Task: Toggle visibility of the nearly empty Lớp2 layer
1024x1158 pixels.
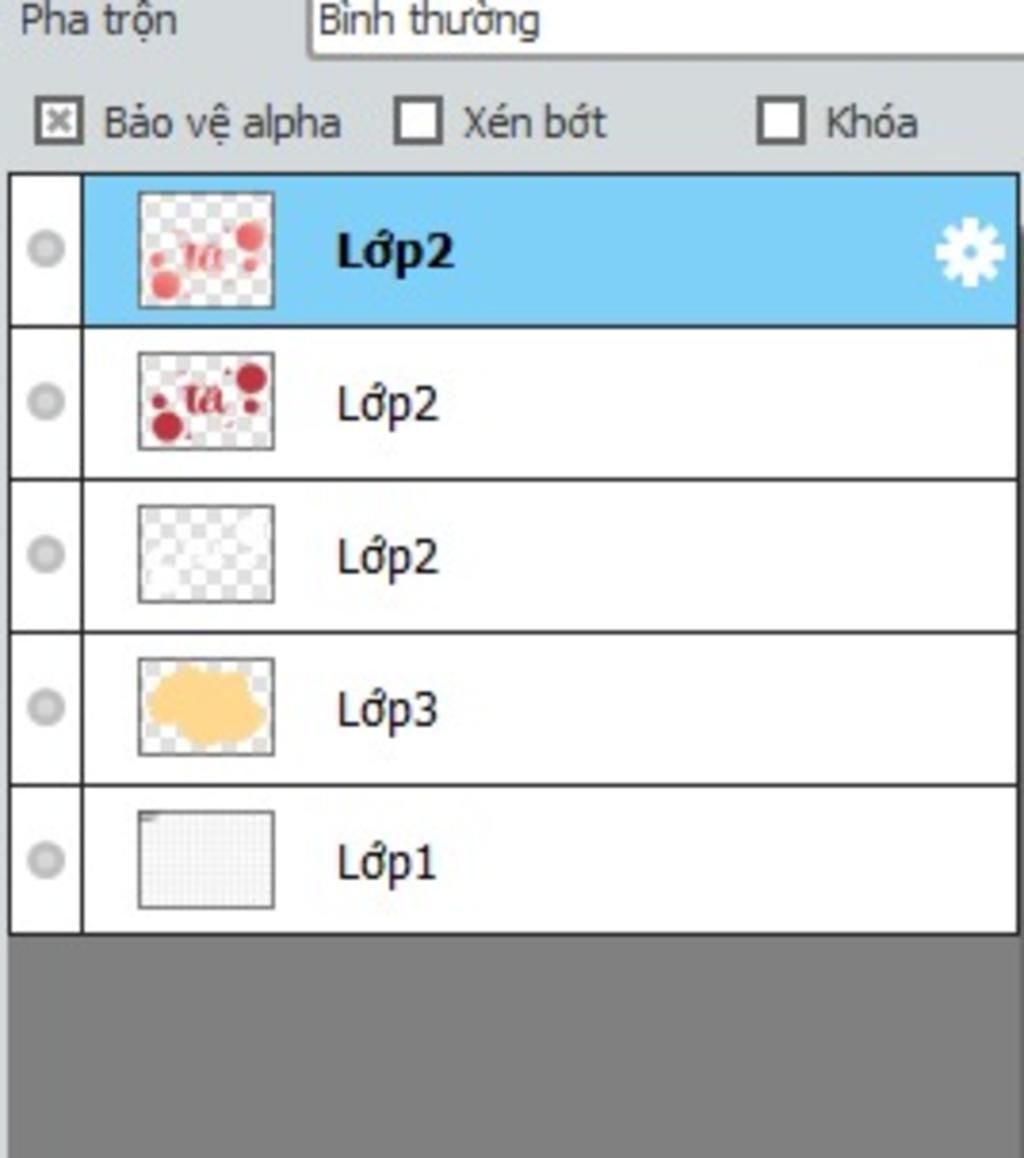Action: [46, 555]
